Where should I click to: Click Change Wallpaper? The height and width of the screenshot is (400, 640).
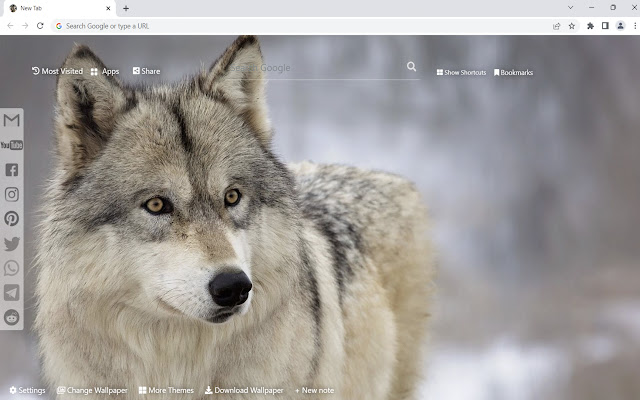(92, 390)
